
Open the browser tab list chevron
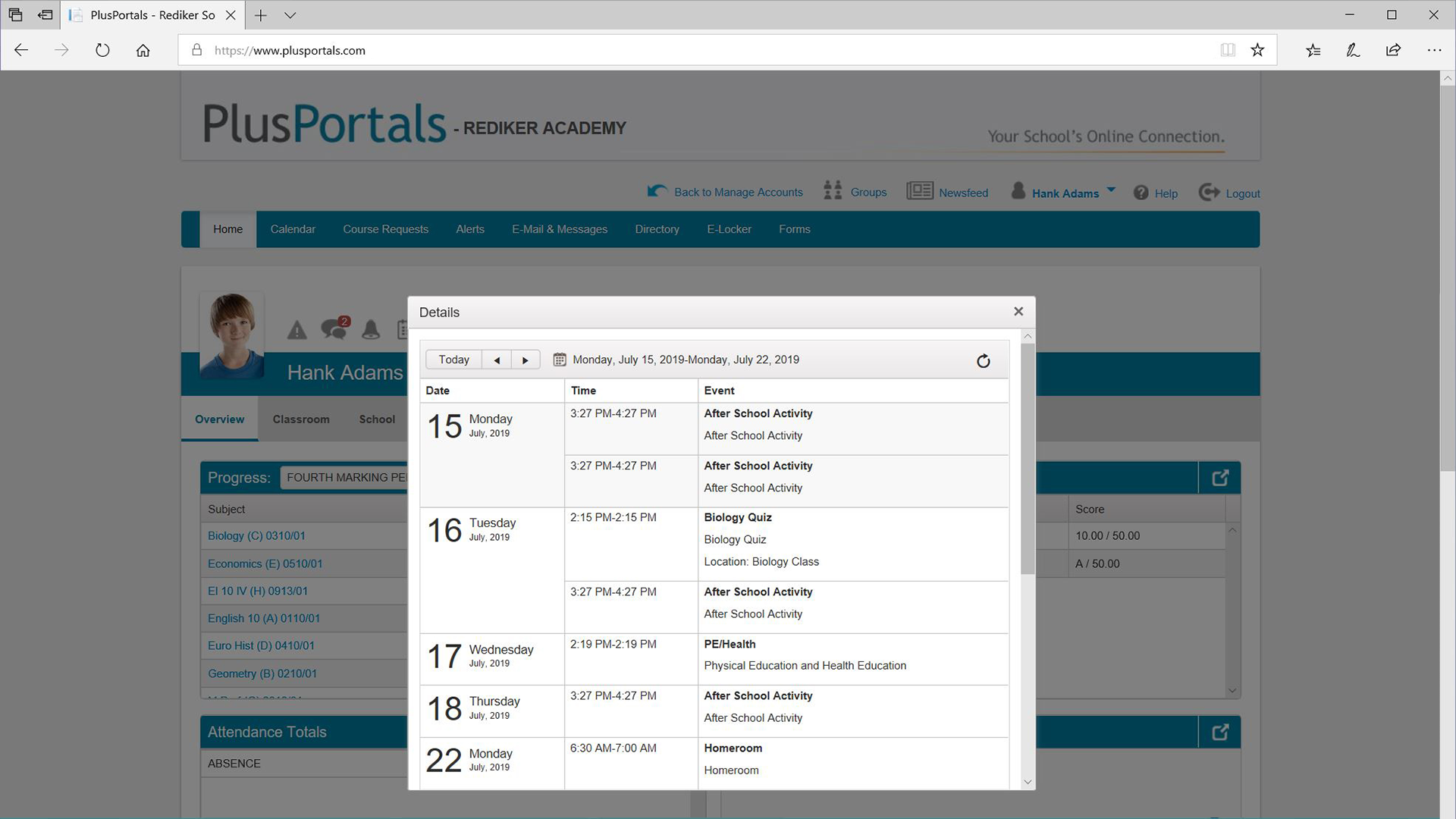tap(290, 15)
